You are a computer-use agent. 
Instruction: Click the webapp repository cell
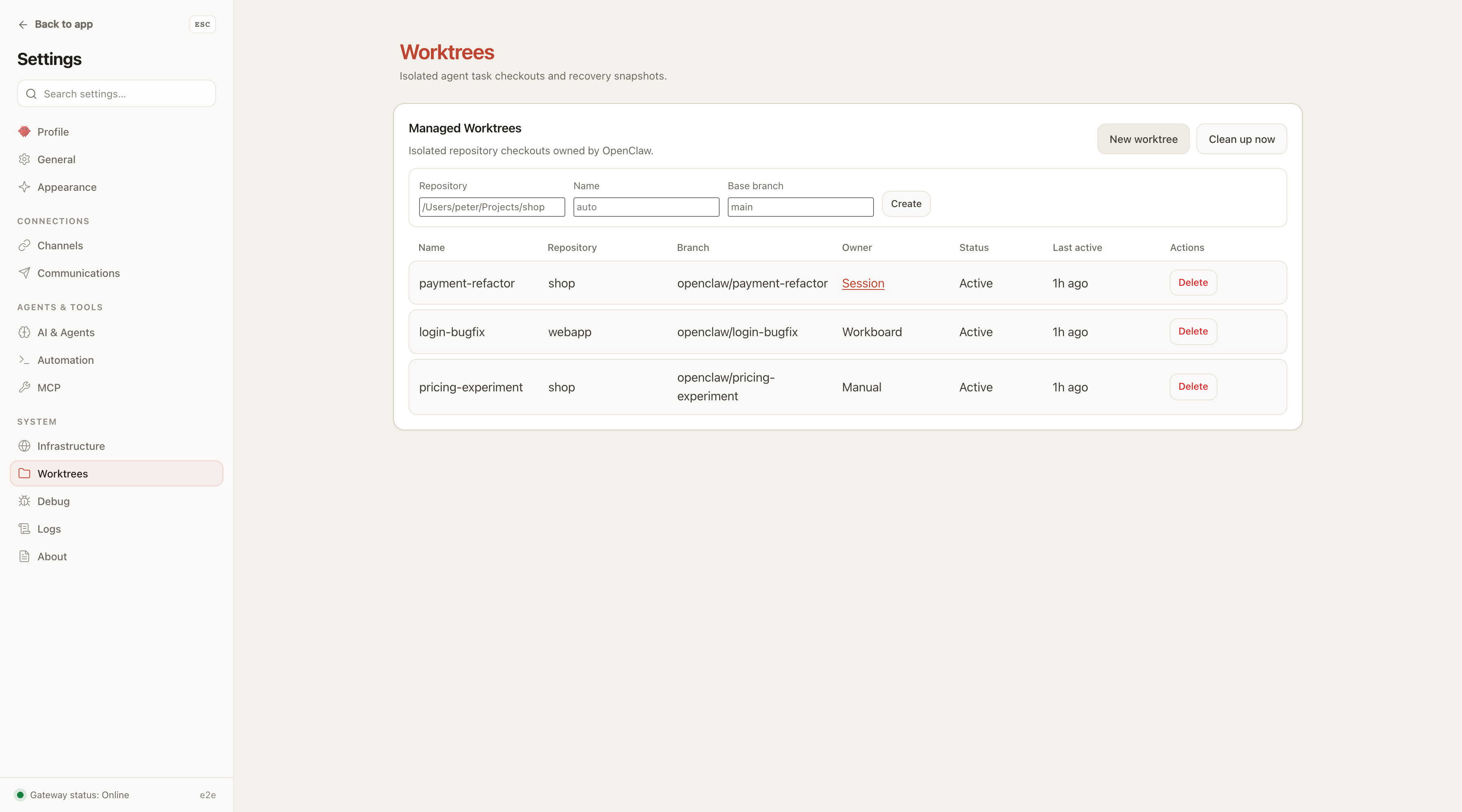[x=569, y=332]
